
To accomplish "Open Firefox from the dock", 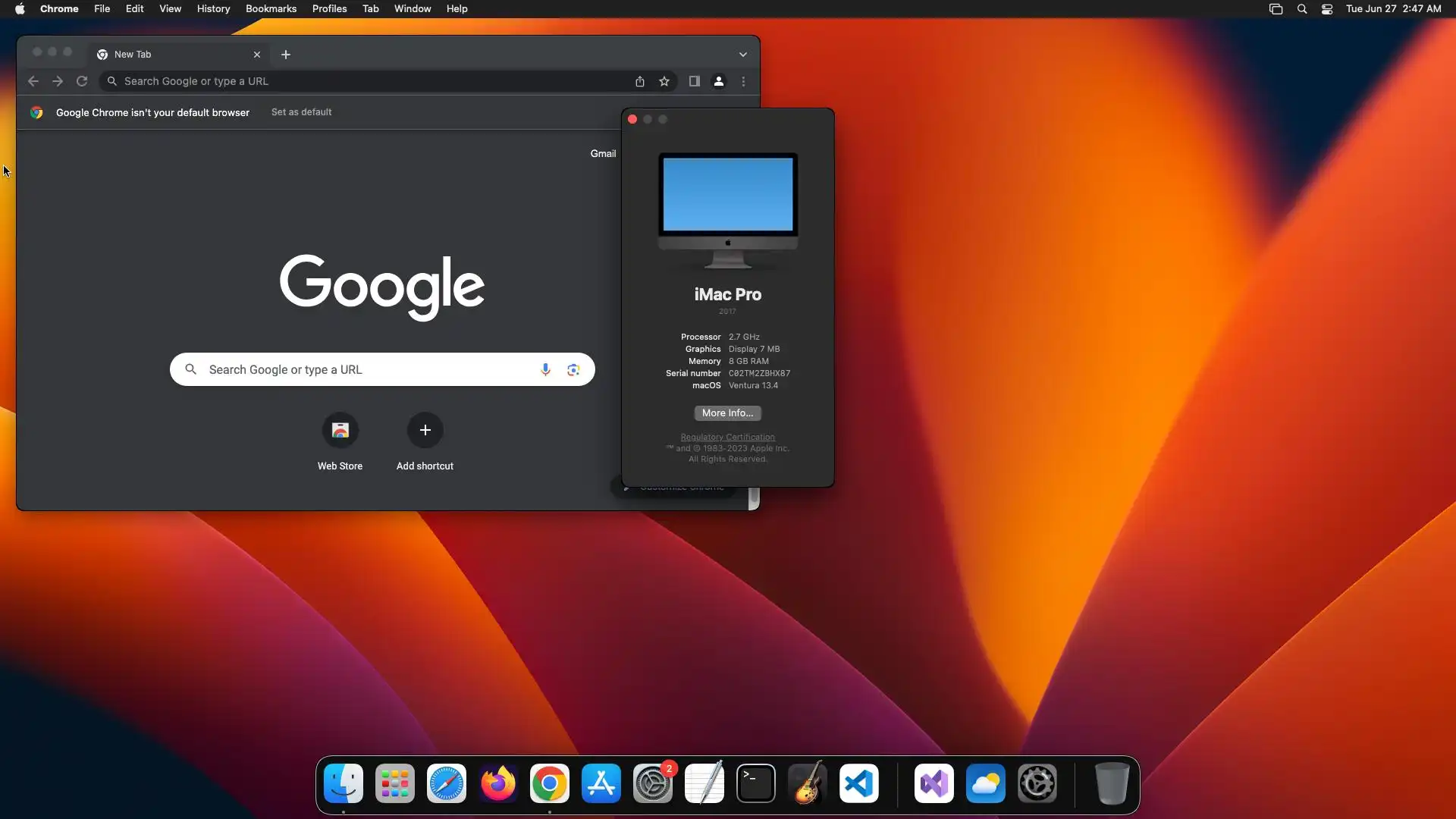I will coord(498,783).
